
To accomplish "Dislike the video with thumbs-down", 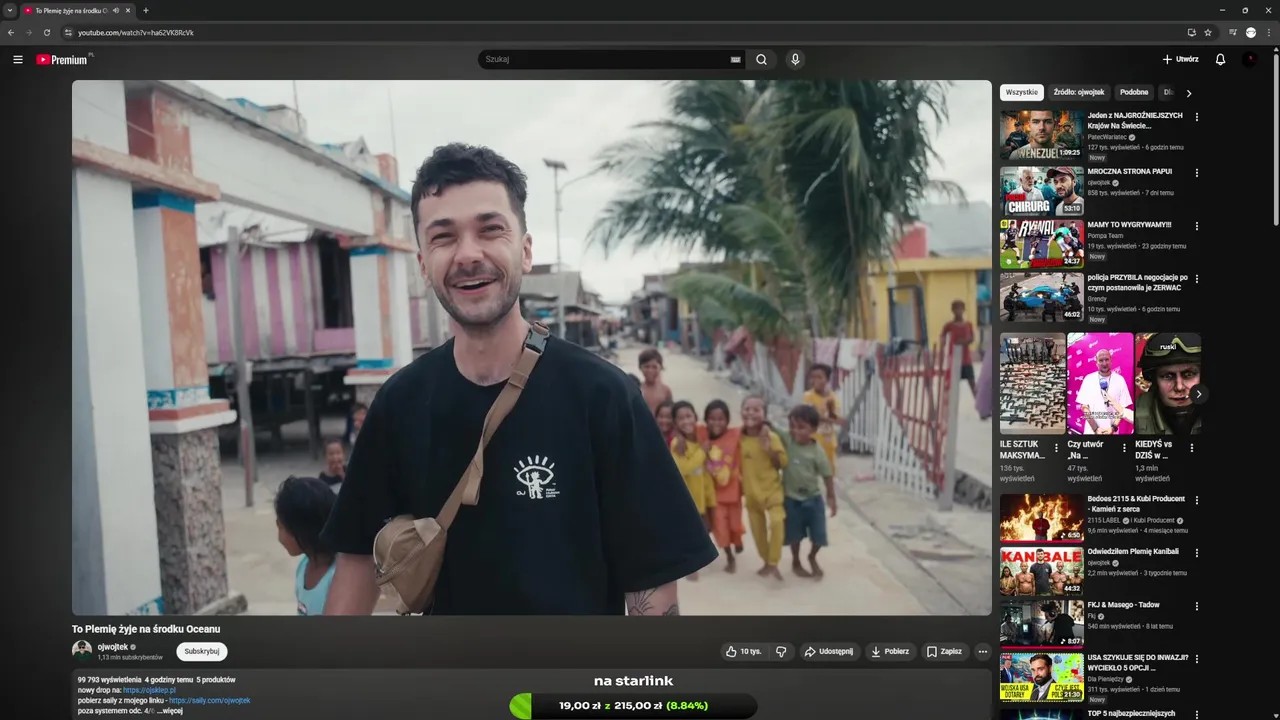I will [x=781, y=651].
